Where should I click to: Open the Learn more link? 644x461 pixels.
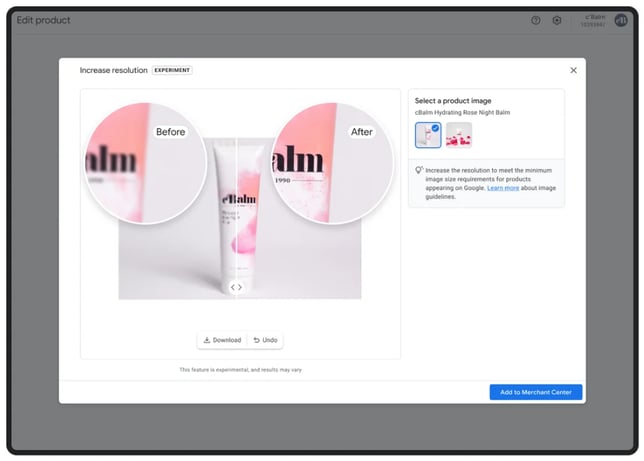click(x=503, y=188)
